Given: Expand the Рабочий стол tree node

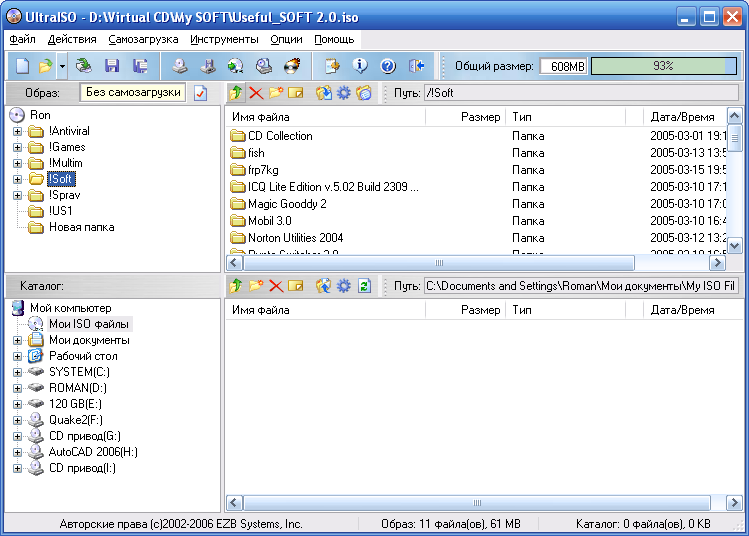Looking at the screenshot, I should point(17,356).
